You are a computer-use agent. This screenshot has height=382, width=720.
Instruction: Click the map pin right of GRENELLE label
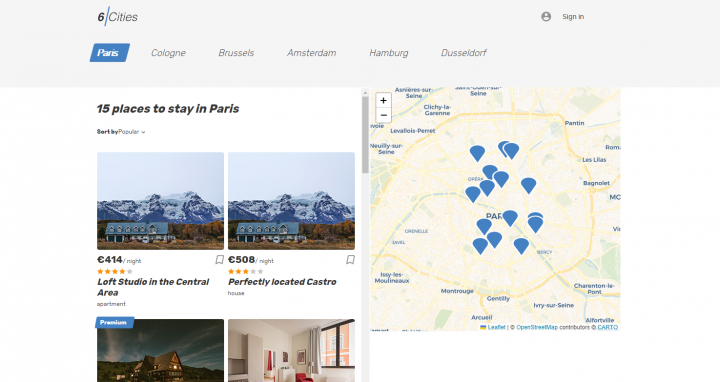484,227
